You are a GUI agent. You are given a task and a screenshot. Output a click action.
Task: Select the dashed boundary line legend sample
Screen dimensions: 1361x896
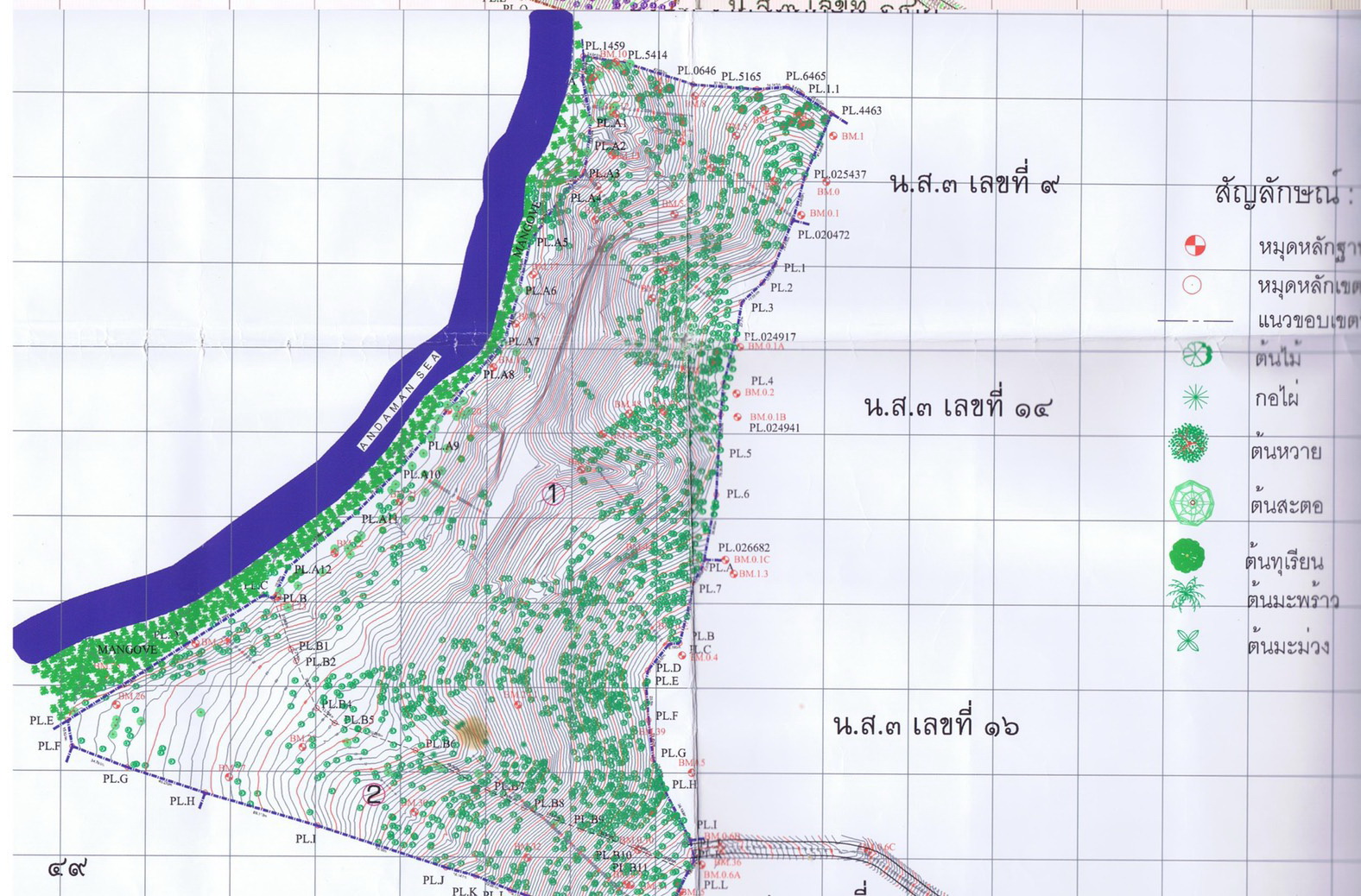1195,321
